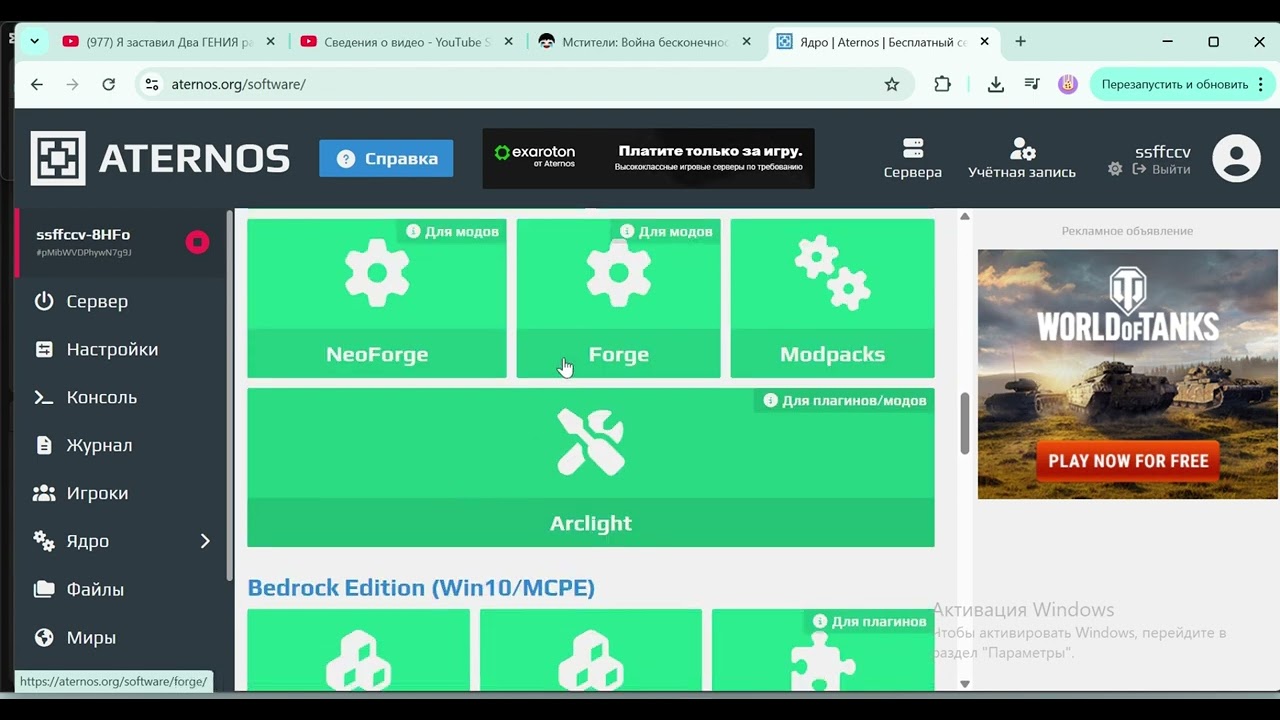Choose the Modpacks software card

click(832, 298)
